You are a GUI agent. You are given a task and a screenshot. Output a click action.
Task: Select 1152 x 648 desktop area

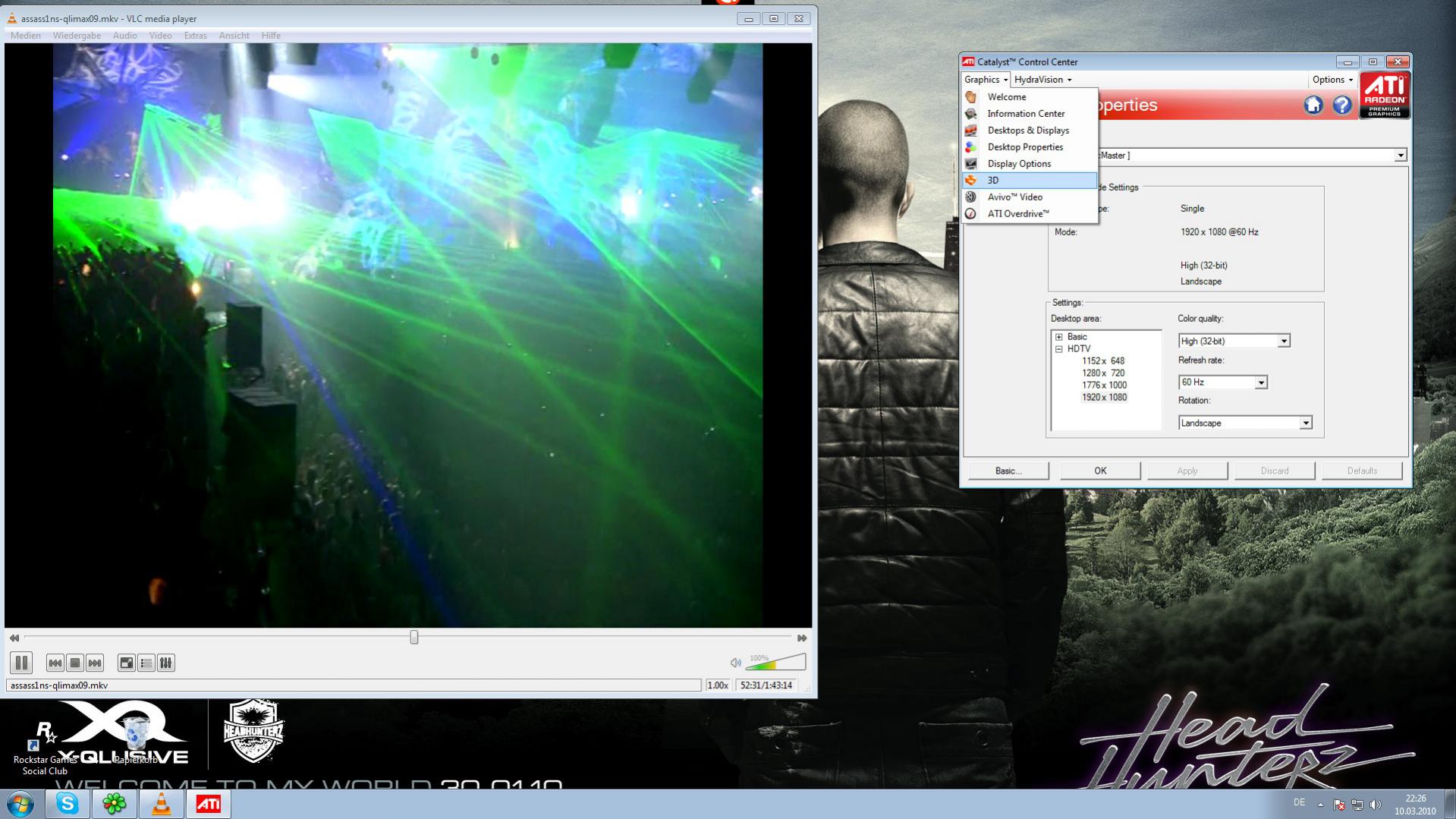click(x=1103, y=361)
